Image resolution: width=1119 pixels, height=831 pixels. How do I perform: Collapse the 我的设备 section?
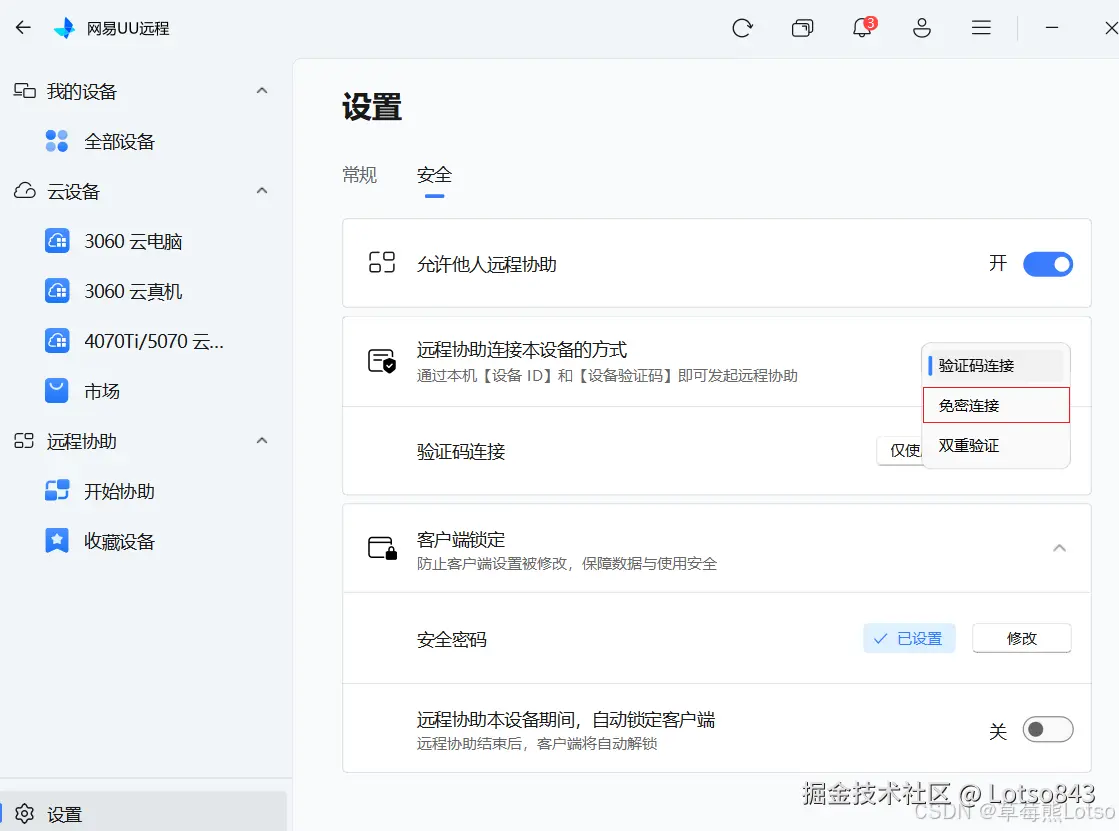click(261, 90)
